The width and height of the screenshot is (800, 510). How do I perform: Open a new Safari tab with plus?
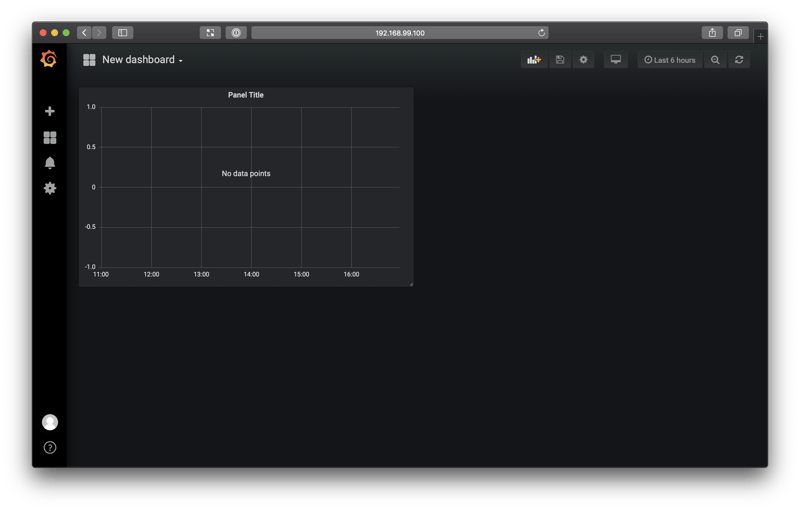point(760,36)
